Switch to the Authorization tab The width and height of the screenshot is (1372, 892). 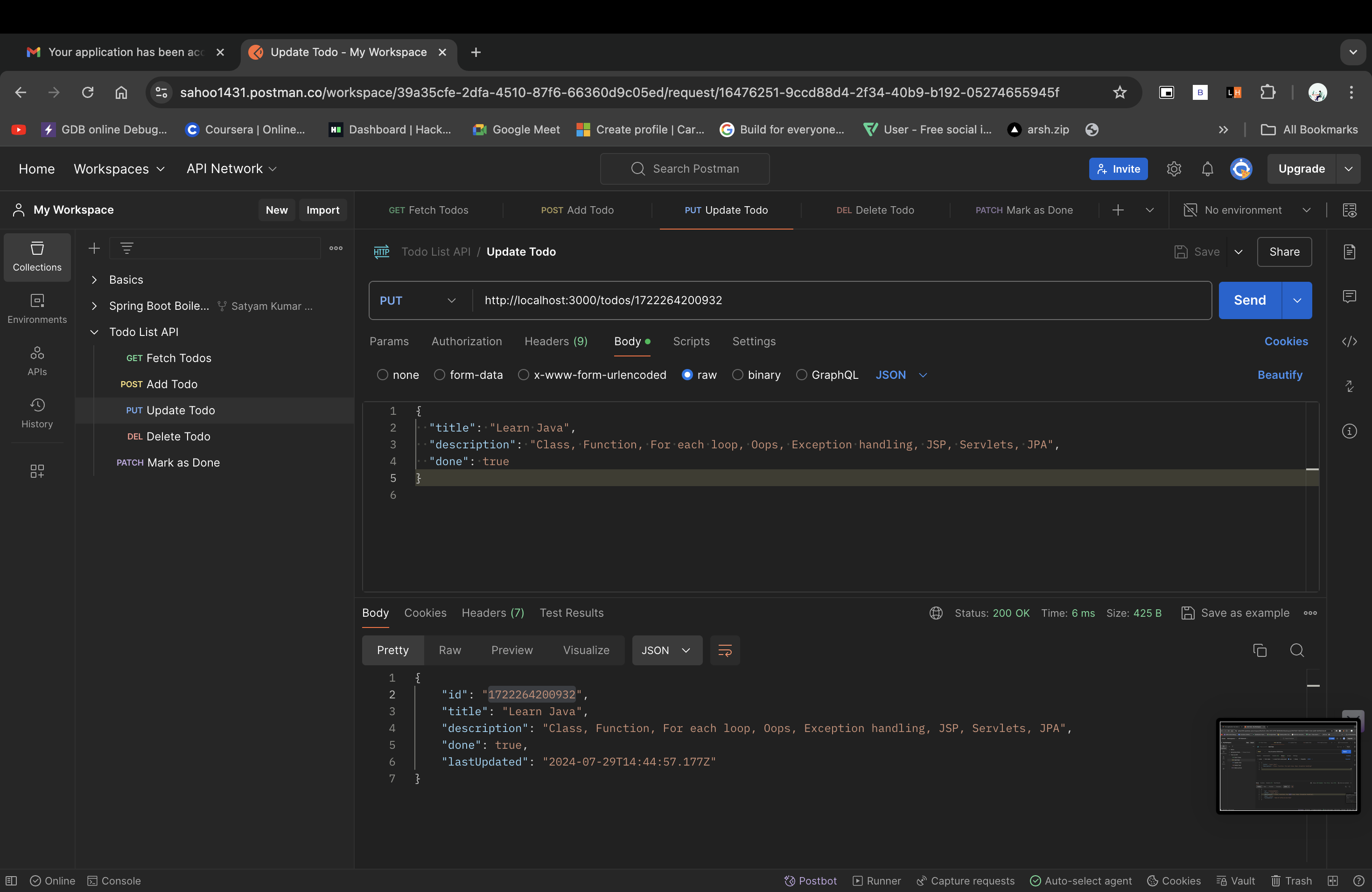pyautogui.click(x=466, y=341)
